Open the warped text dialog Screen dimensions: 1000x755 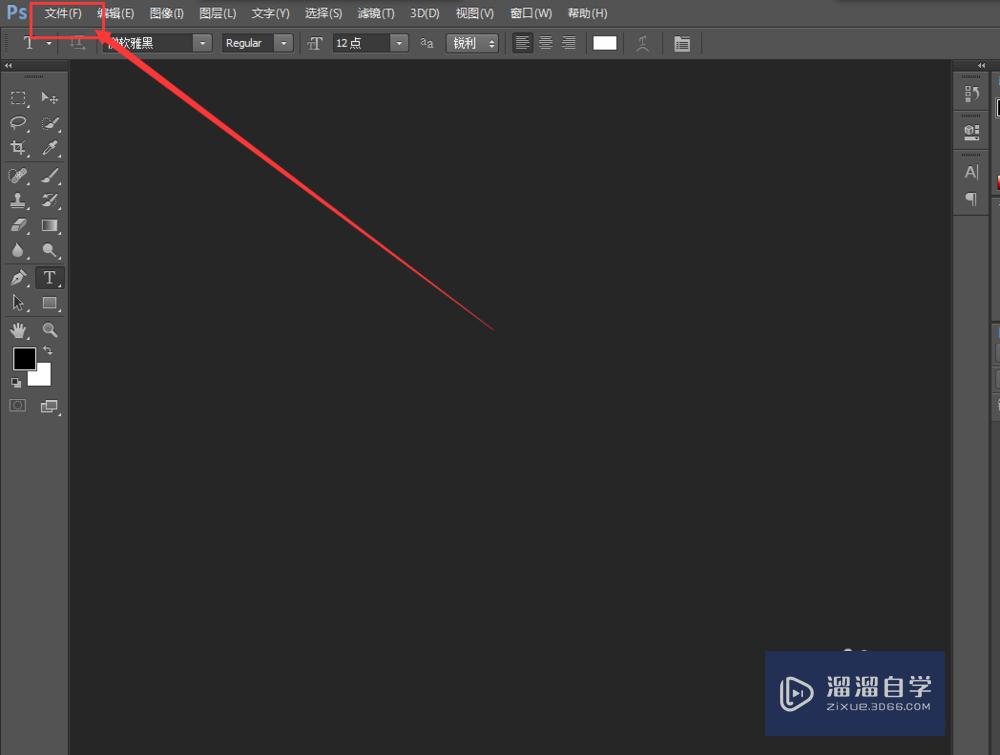[x=642, y=43]
